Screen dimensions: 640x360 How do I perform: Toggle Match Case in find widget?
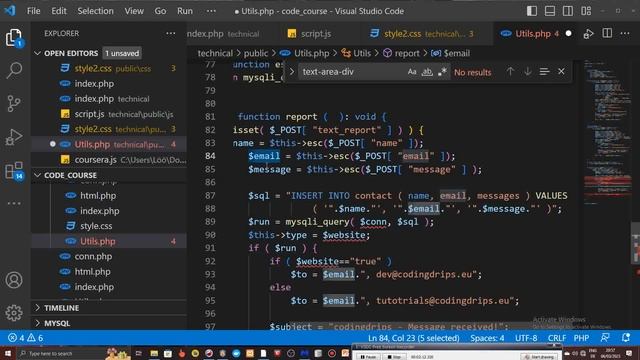[412, 72]
